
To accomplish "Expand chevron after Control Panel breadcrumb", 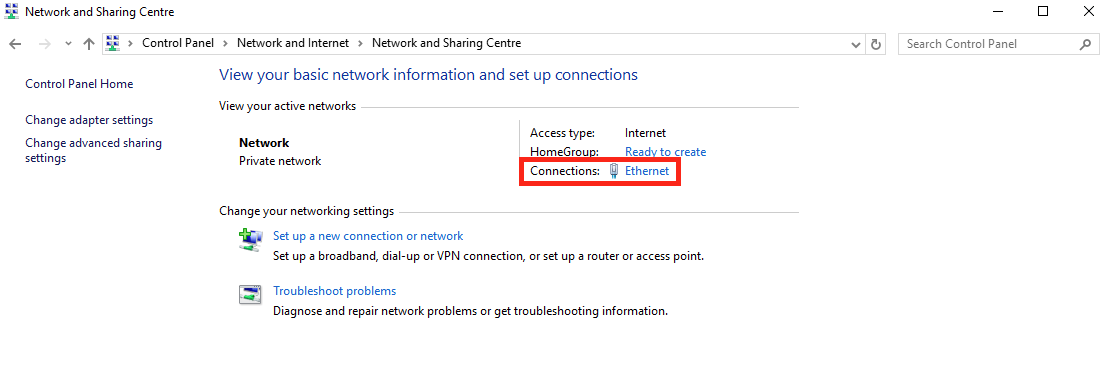I will tap(225, 44).
